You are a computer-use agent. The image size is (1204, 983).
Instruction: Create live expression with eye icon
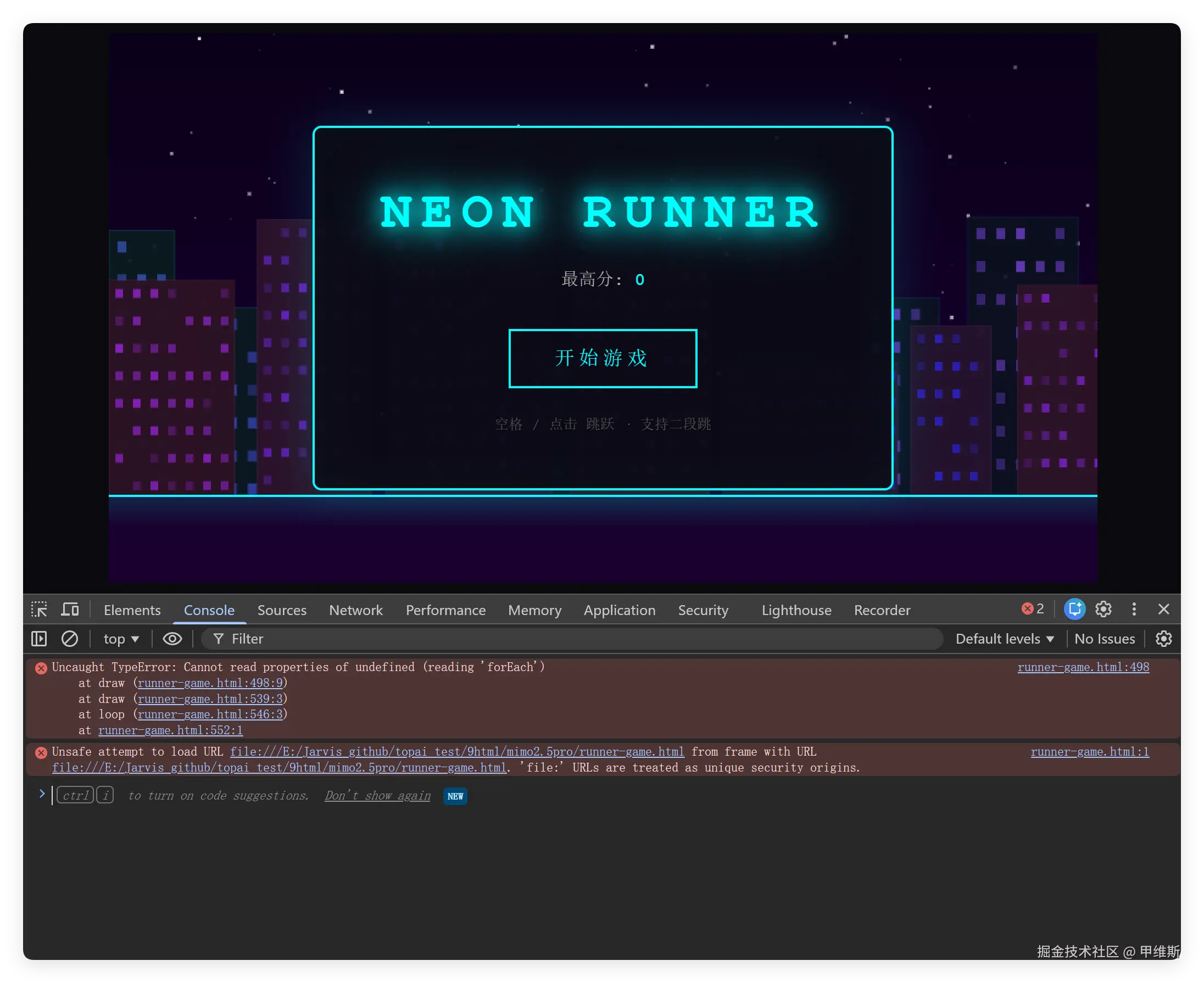pyautogui.click(x=172, y=639)
